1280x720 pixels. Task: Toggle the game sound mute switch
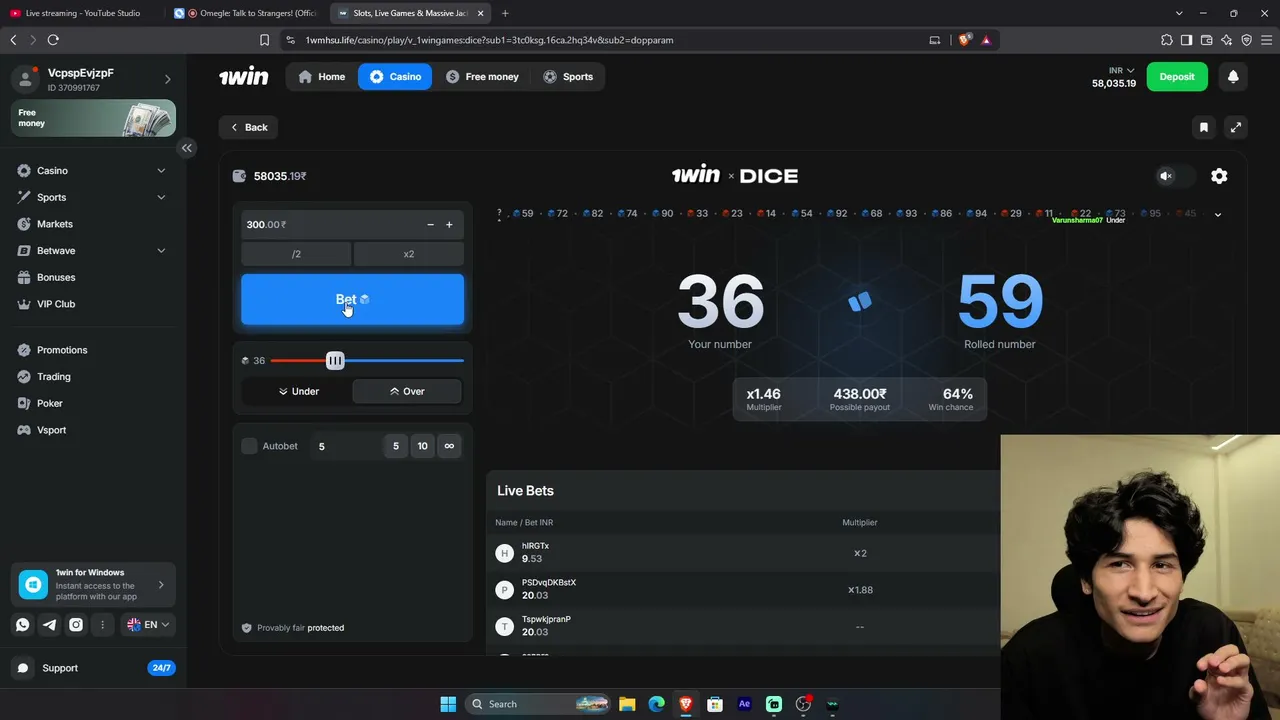(1174, 176)
